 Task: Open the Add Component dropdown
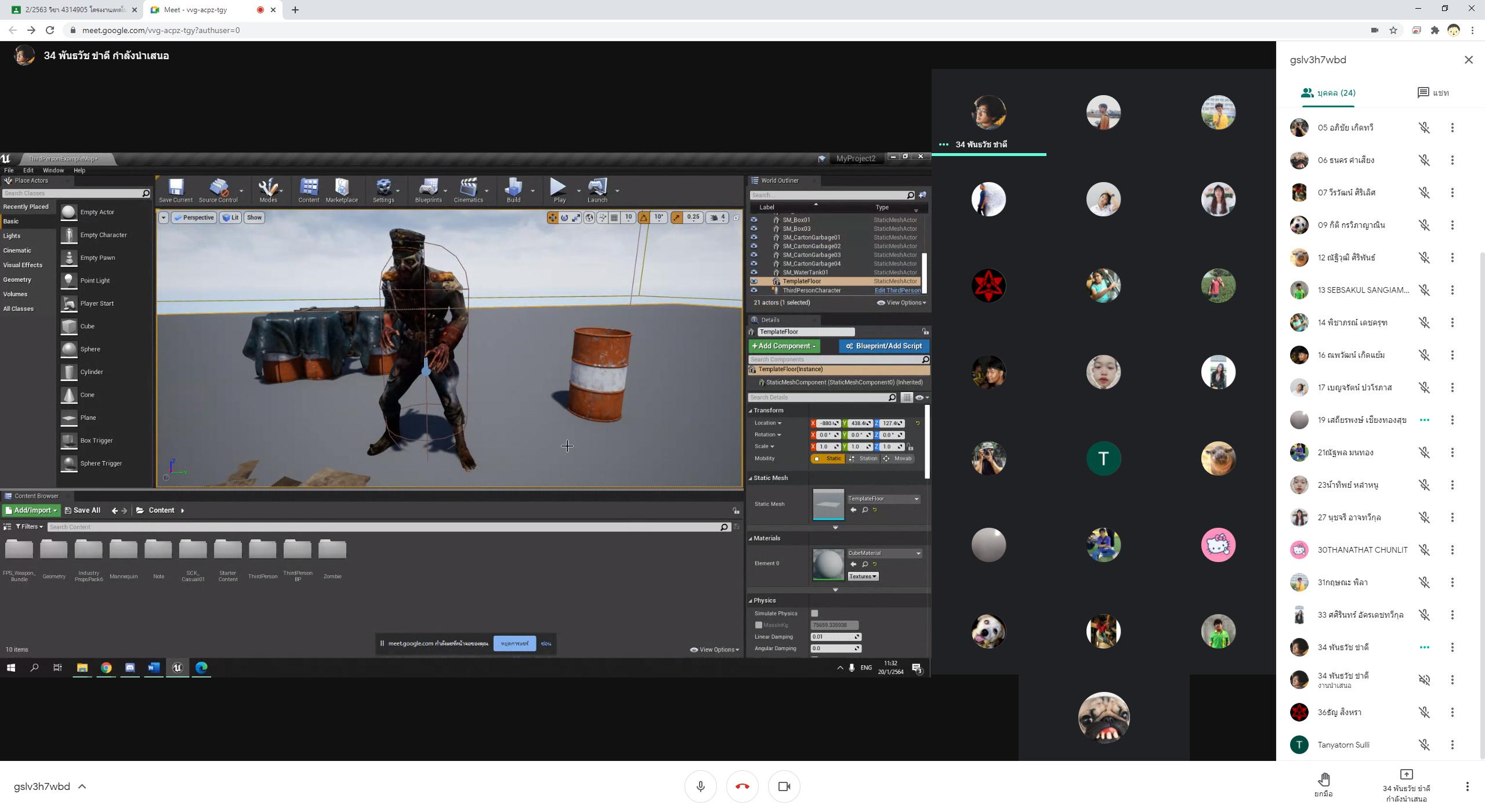tap(784, 346)
